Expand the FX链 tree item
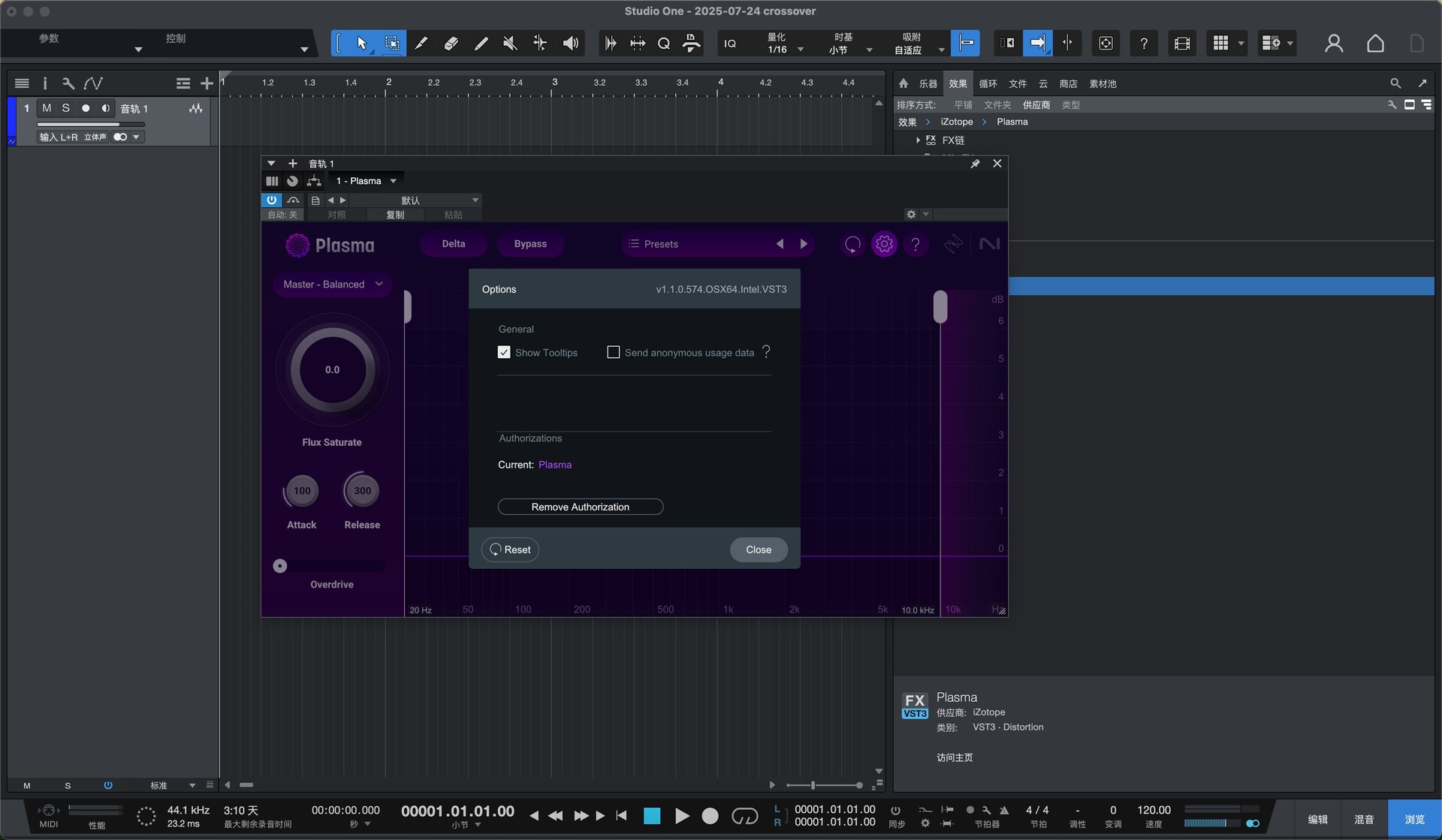This screenshot has height=840, width=1442. pyautogui.click(x=918, y=140)
